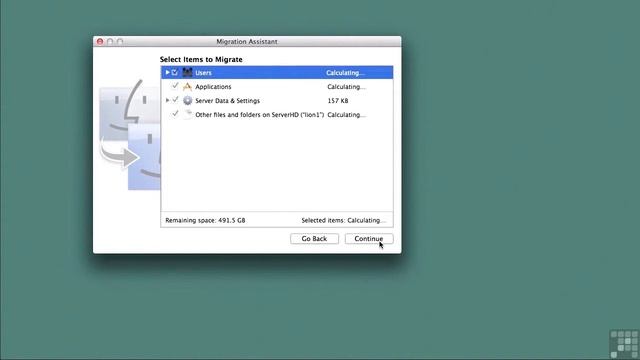Viewport: 640px width, 360px height.
Task: Select Other files and folders on ServerHD
Action: (259, 115)
